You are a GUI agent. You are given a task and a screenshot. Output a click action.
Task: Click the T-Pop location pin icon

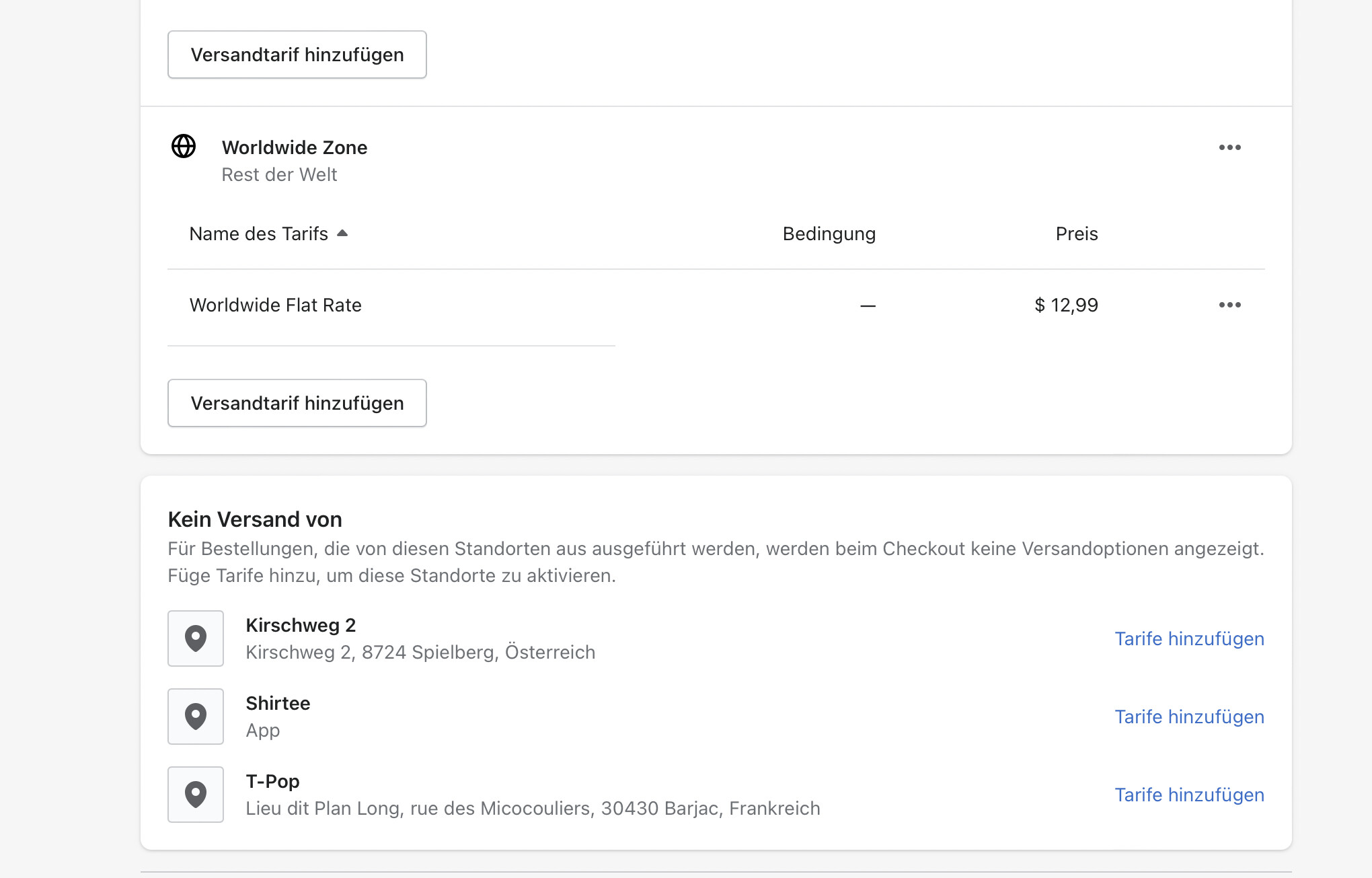(196, 795)
